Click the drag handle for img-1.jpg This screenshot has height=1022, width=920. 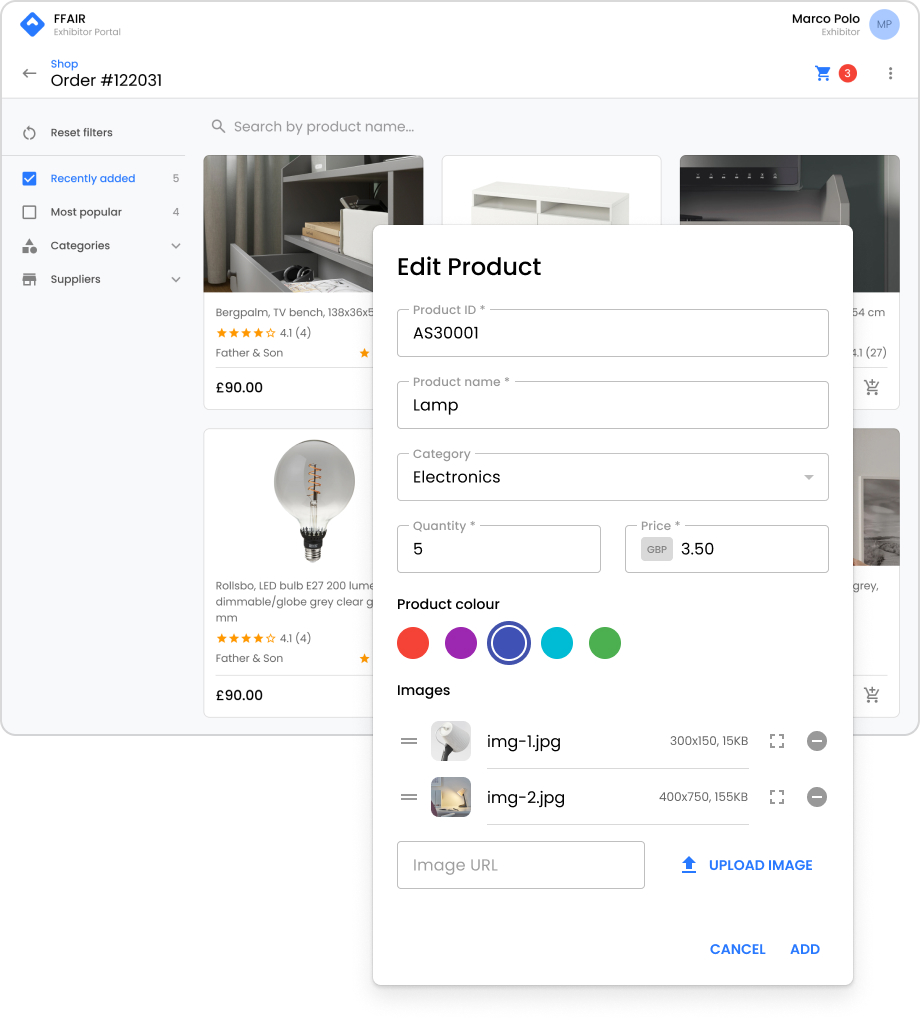coord(409,741)
